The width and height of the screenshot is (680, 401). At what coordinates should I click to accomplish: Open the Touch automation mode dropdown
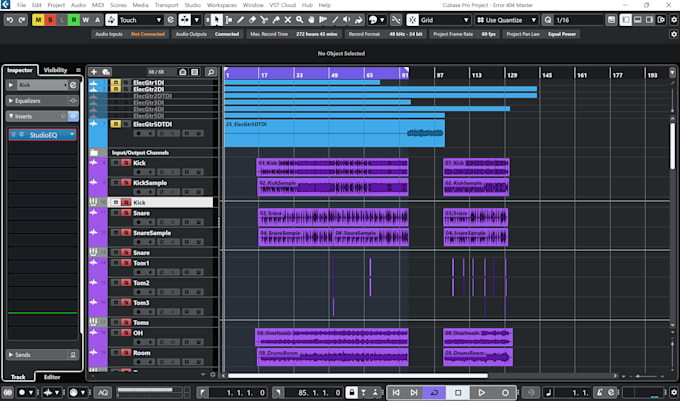click(159, 20)
